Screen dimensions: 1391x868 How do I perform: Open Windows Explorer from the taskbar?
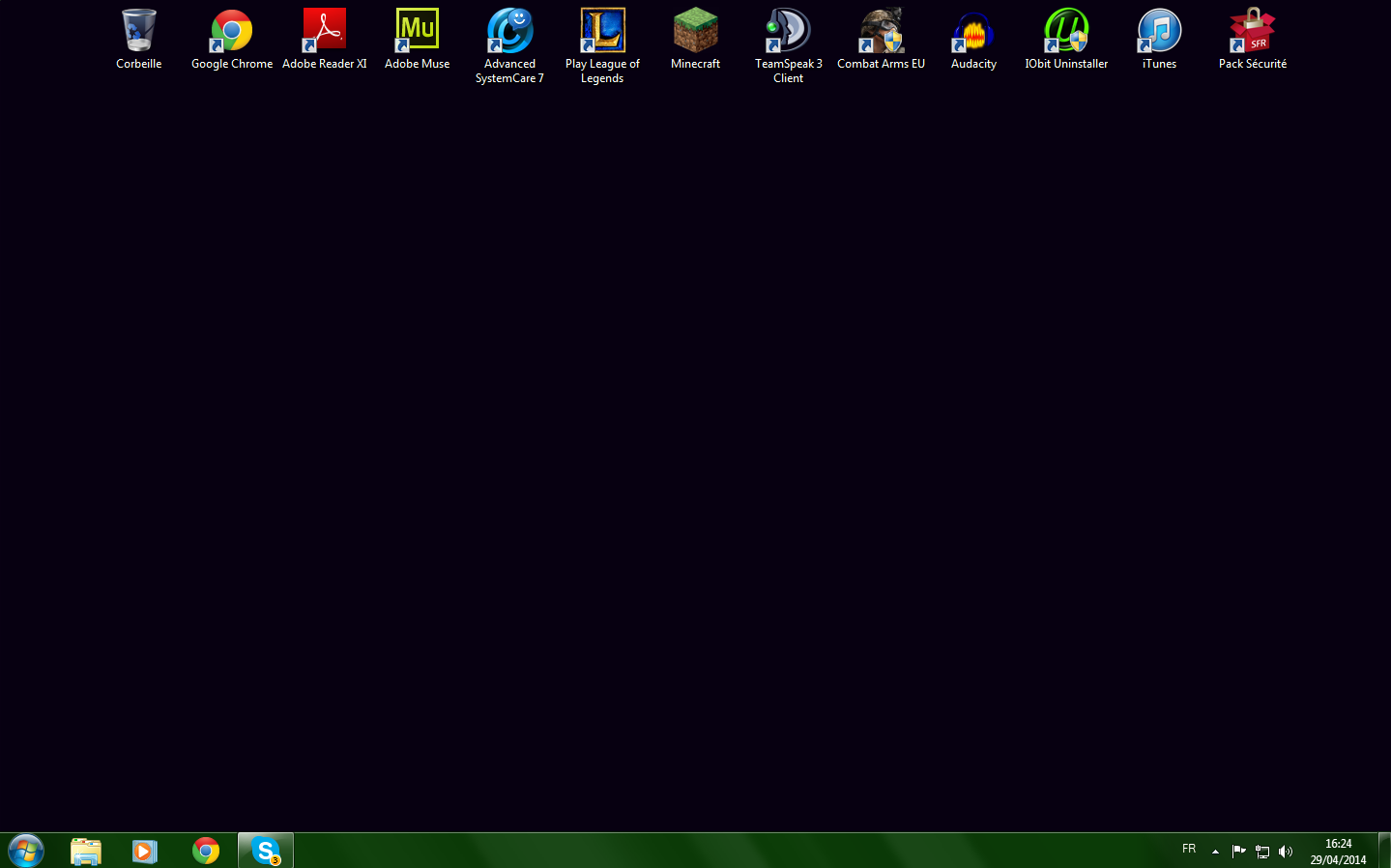coord(86,851)
